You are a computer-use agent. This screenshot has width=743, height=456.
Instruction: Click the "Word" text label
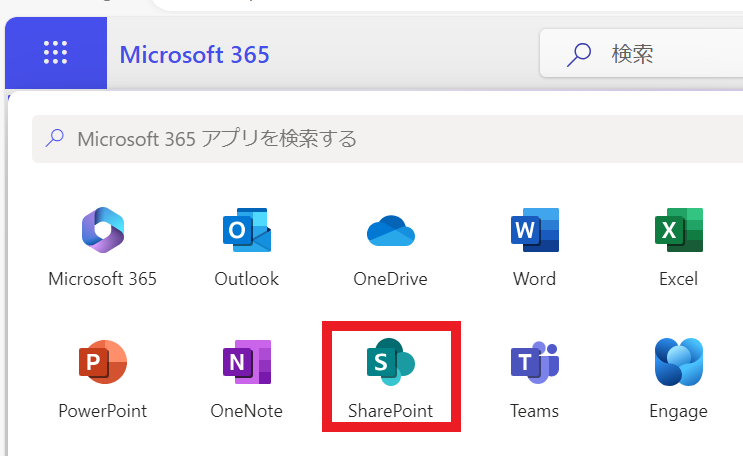click(535, 279)
